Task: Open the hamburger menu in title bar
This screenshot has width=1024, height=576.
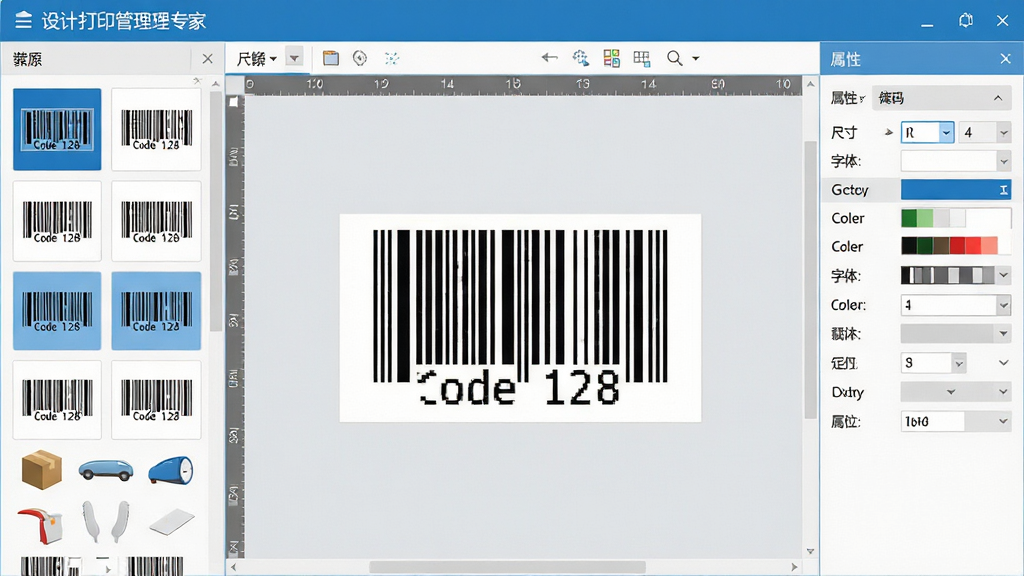Action: pyautogui.click(x=24, y=20)
